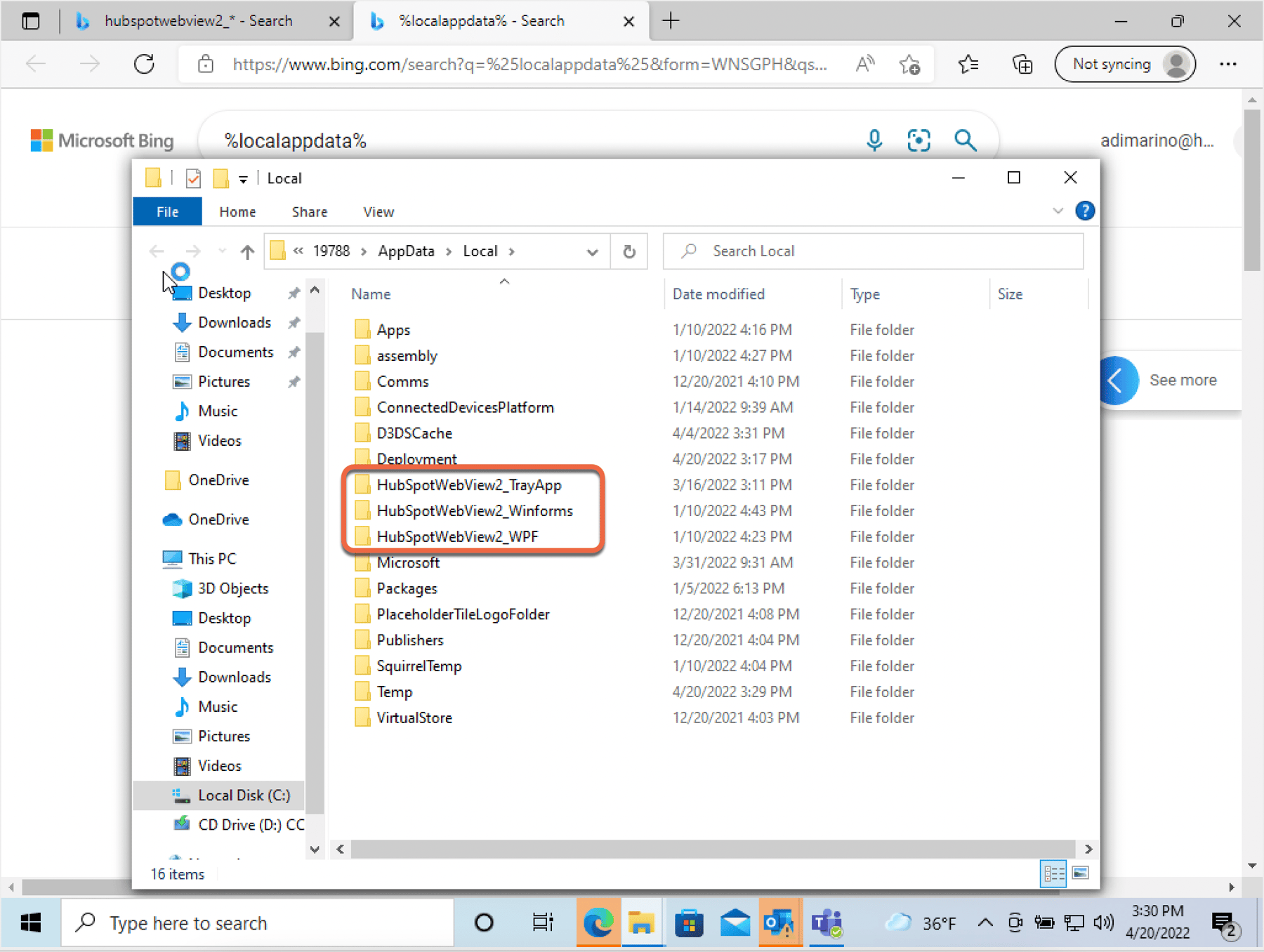The height and width of the screenshot is (952, 1264).
Task: Collapse the ribbon with the chevron
Action: (1058, 211)
